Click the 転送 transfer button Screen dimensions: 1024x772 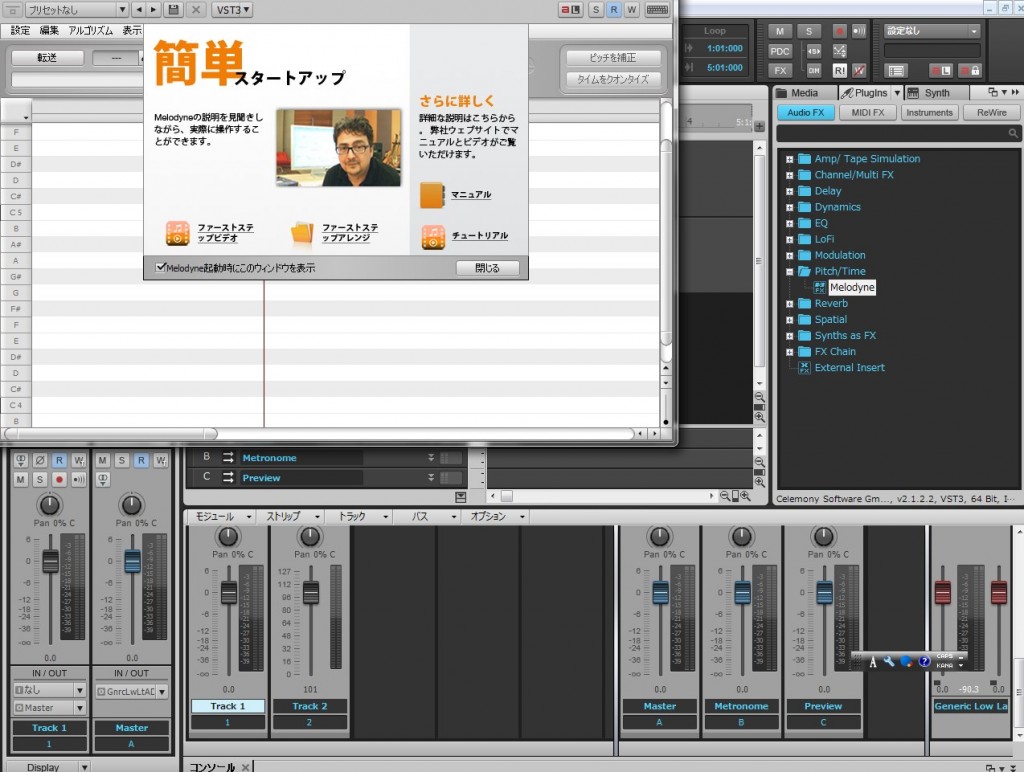[47, 57]
